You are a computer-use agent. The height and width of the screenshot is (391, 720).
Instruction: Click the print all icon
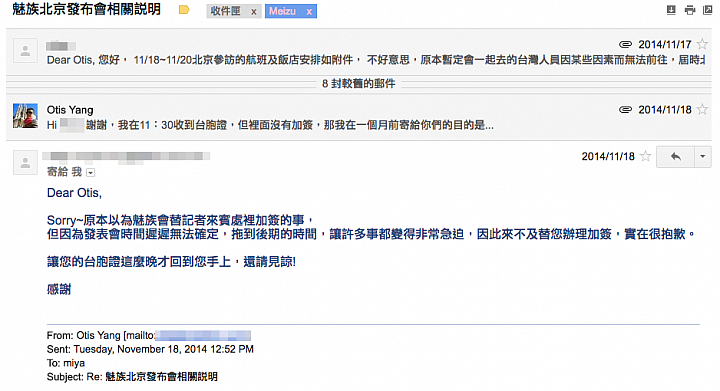[690, 10]
